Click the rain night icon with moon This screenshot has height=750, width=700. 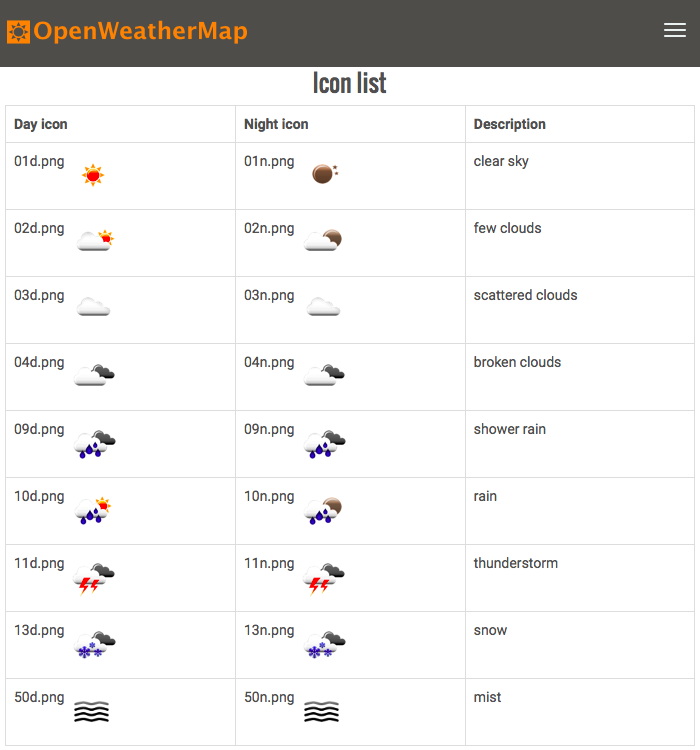pyautogui.click(x=323, y=510)
